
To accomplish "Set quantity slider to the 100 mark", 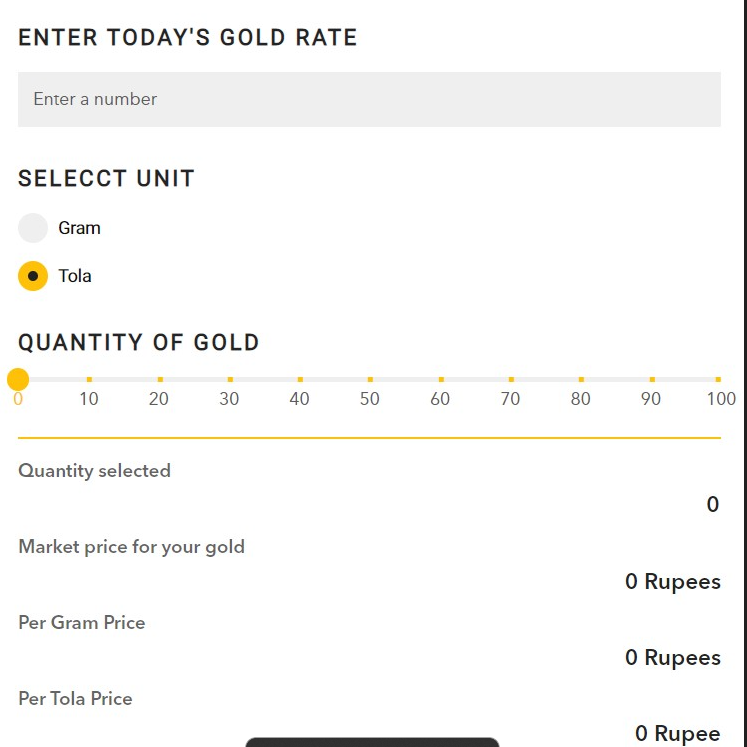I will pos(718,380).
